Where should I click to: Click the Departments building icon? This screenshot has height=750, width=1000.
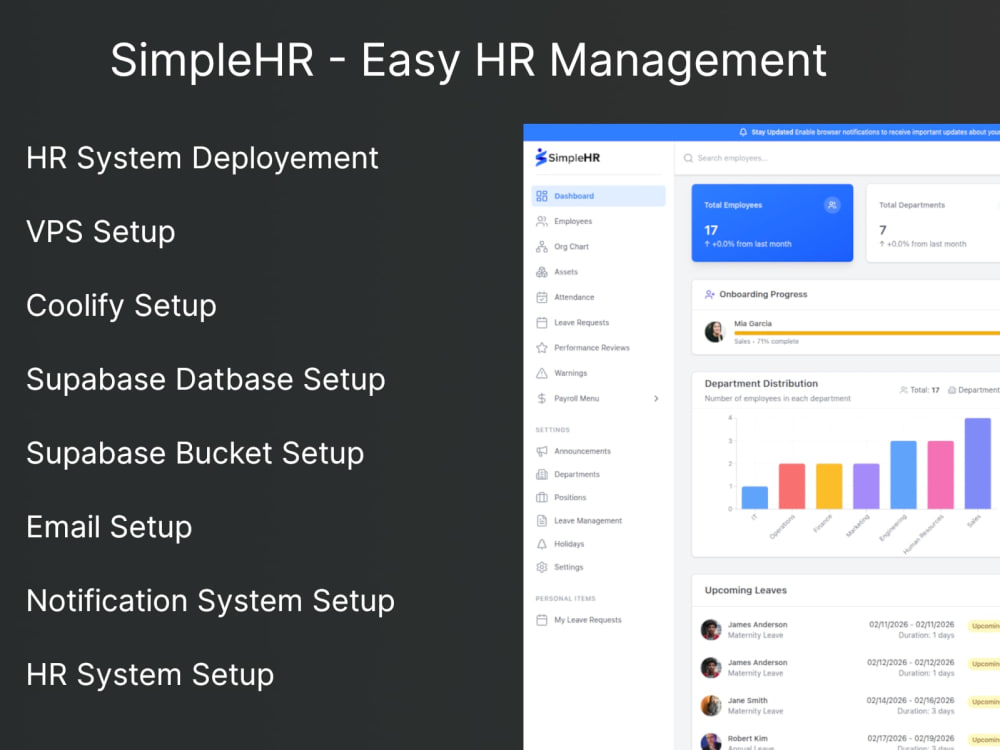click(541, 474)
